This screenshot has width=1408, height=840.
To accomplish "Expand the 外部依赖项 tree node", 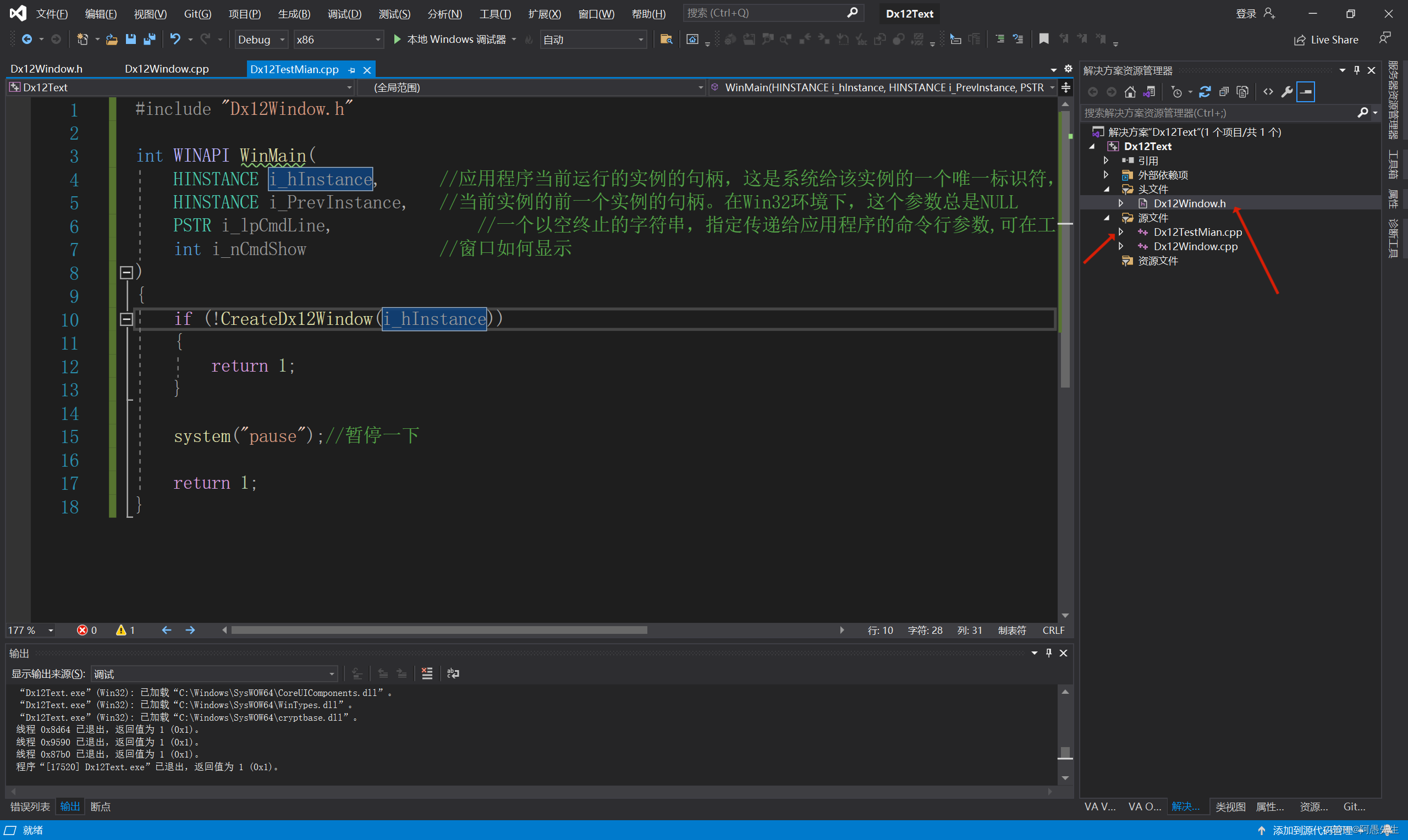I will point(1105,174).
